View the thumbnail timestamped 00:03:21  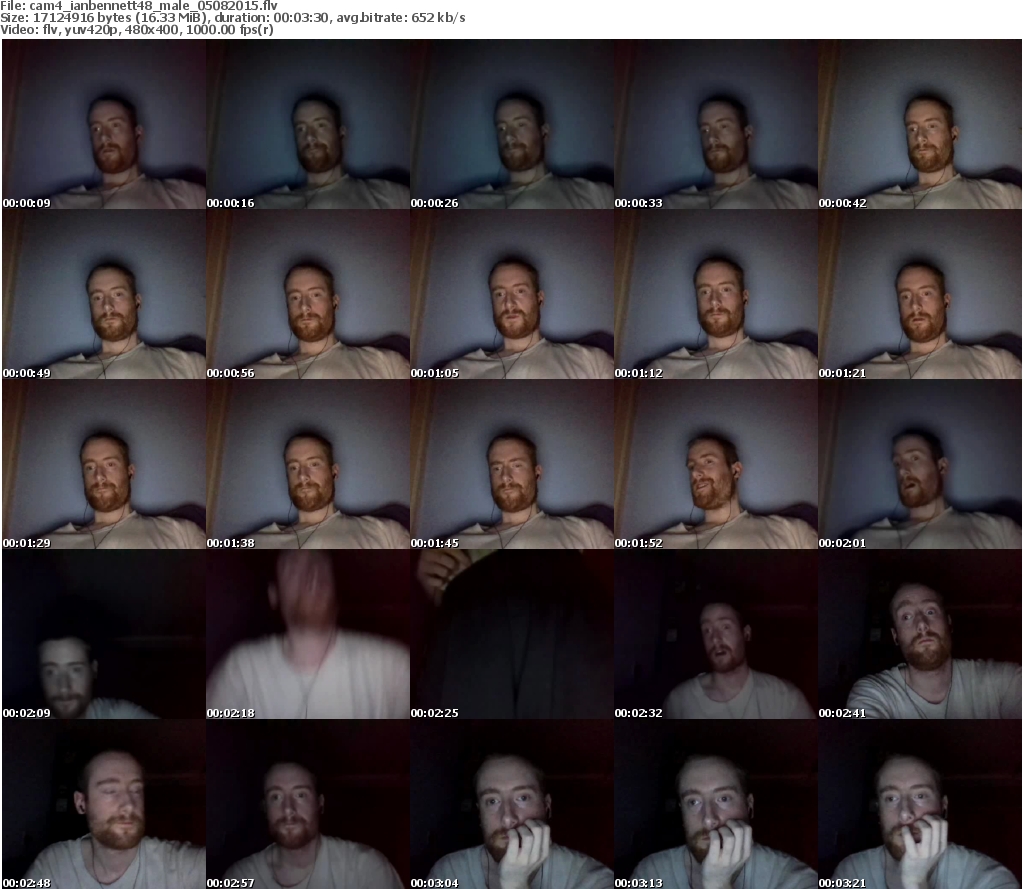pos(920,804)
